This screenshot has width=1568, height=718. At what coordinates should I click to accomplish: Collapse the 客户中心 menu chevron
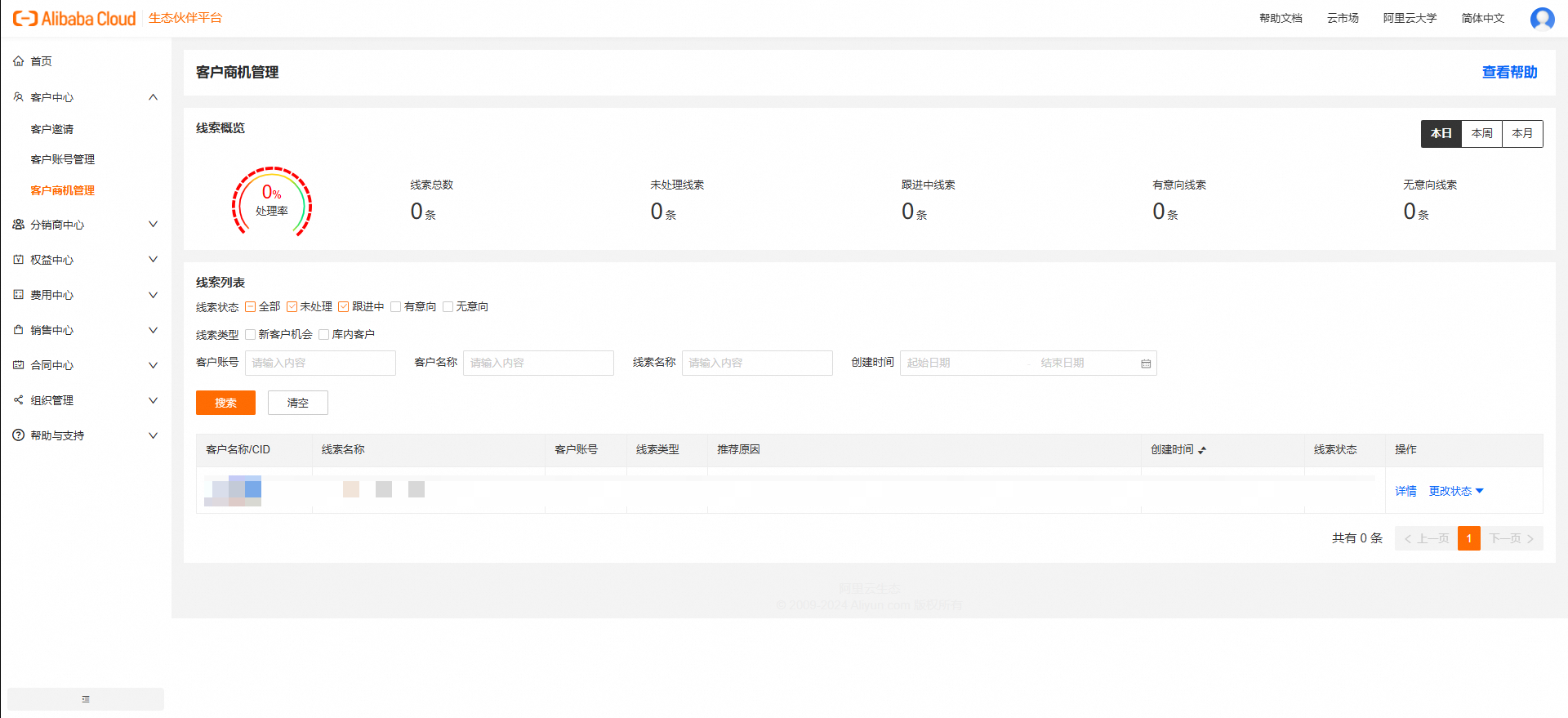click(153, 97)
